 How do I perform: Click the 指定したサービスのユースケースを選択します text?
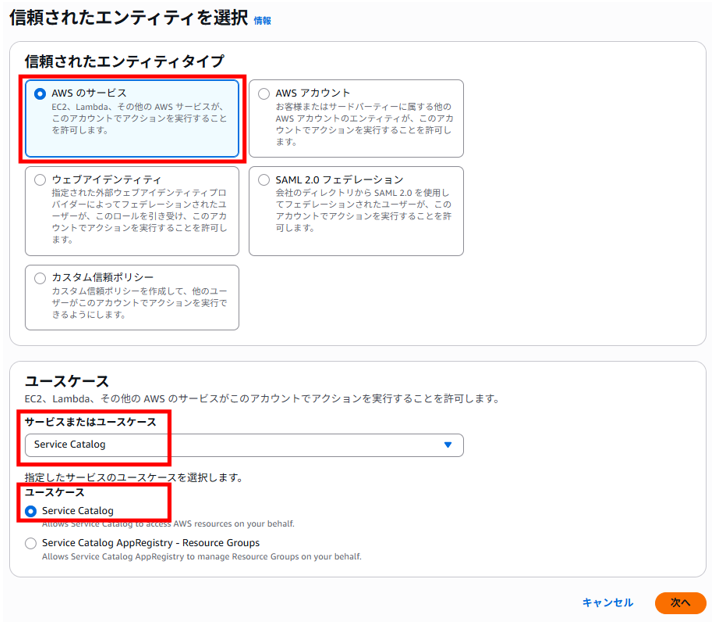[133, 478]
